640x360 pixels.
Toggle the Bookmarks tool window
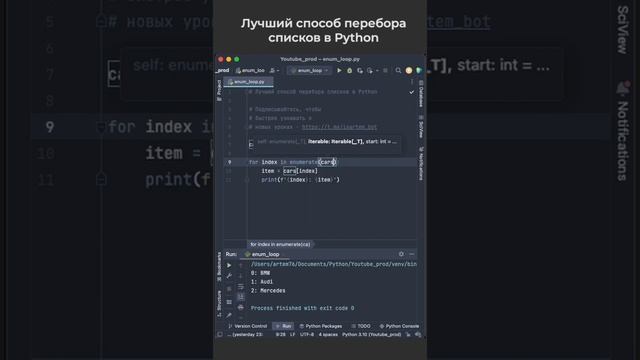tap(219, 267)
